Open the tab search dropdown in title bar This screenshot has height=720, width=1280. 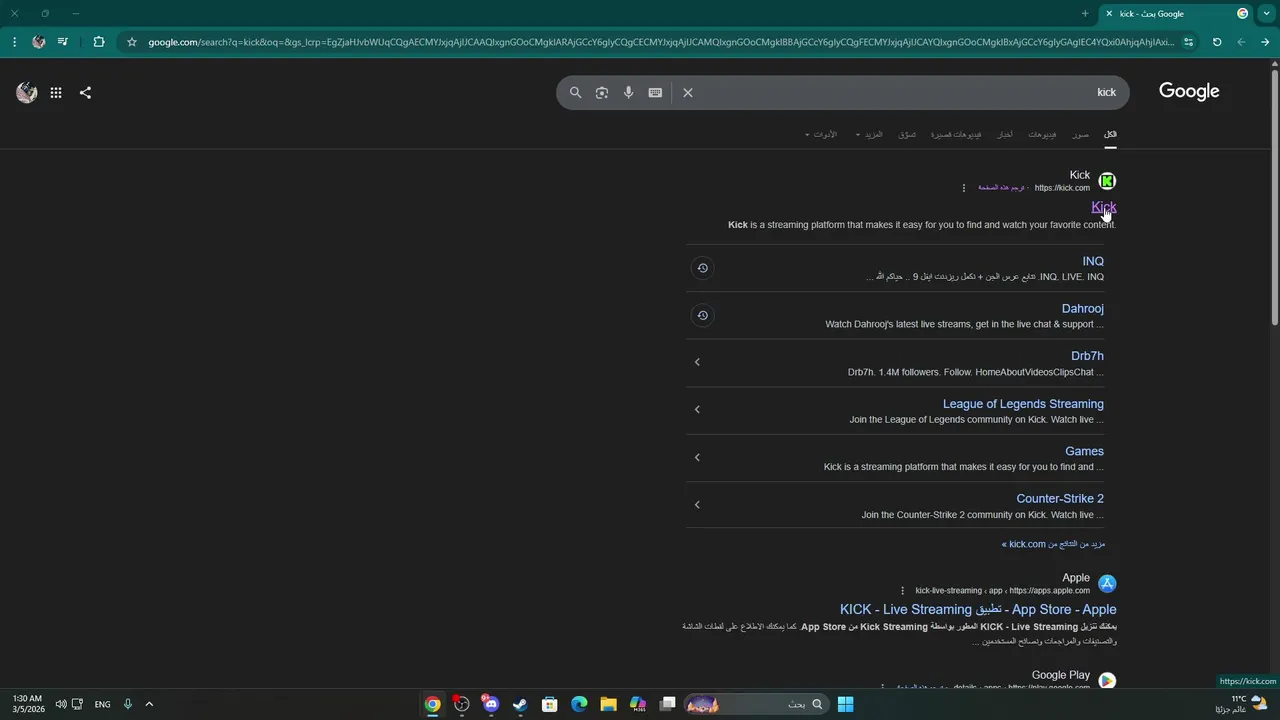[1266, 14]
